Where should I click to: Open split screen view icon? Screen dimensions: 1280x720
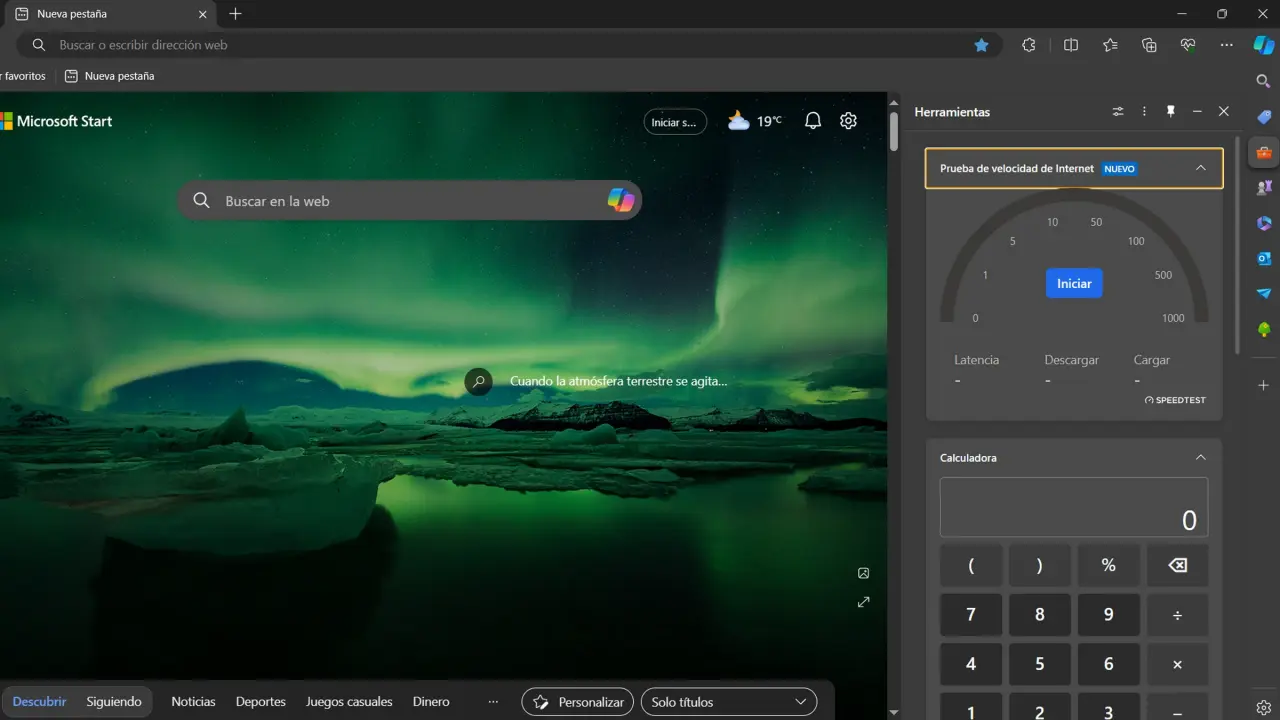(1071, 45)
